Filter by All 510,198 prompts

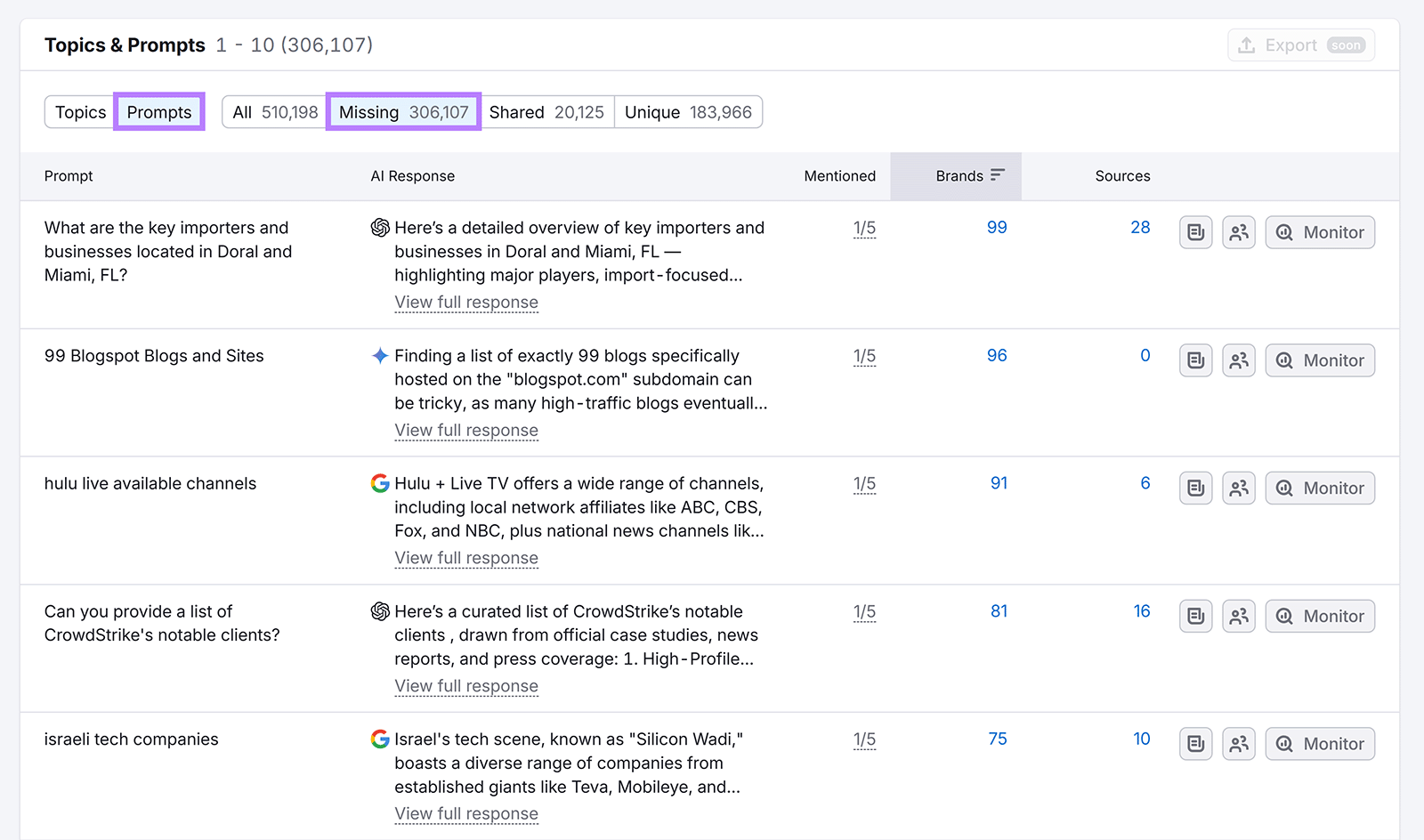[274, 112]
